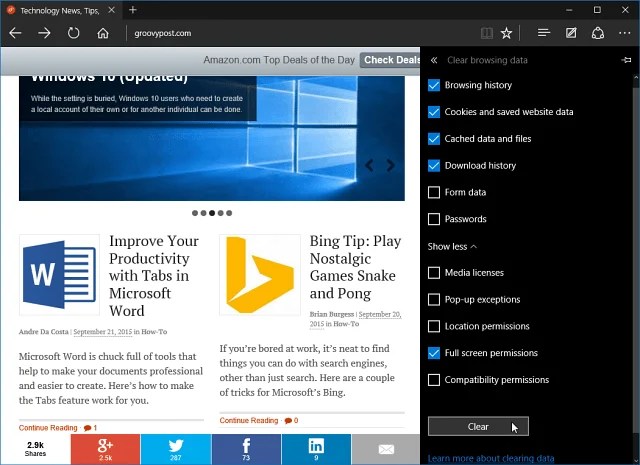Collapse options with Show less
Screen dimensions: 640x465
coord(452,247)
